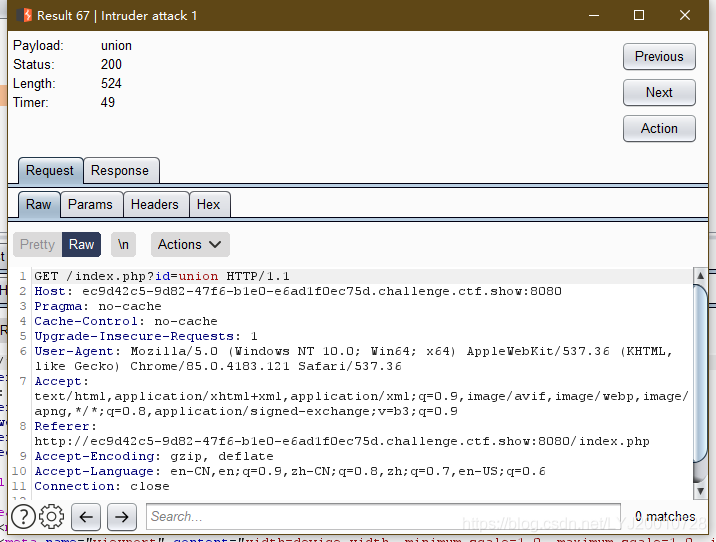Click the scrollbar down arrow
Image resolution: width=716 pixels, height=542 pixels.
pos(700,491)
